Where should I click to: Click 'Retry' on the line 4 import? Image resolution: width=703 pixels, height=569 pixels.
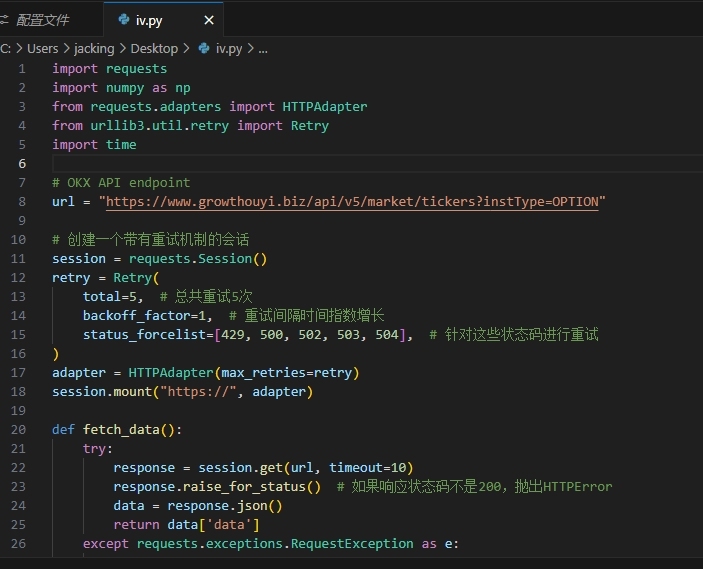coord(309,126)
